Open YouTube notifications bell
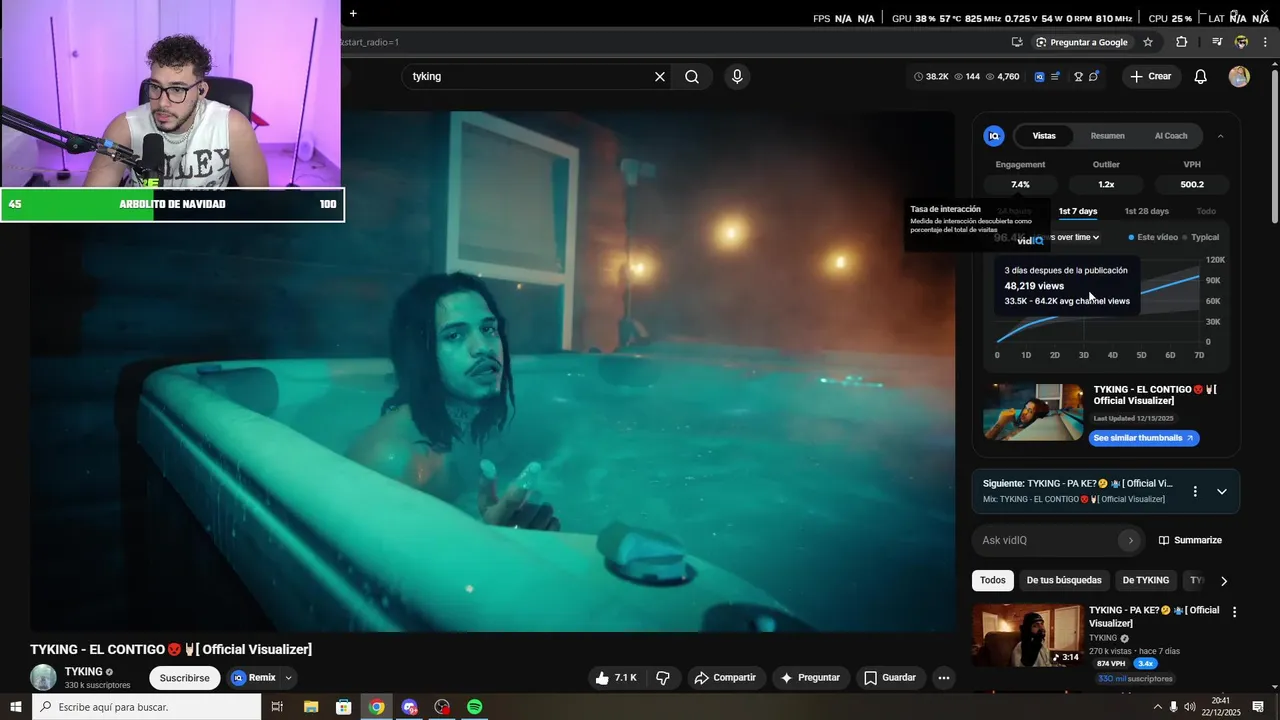The width and height of the screenshot is (1280, 720). pos(1201,77)
